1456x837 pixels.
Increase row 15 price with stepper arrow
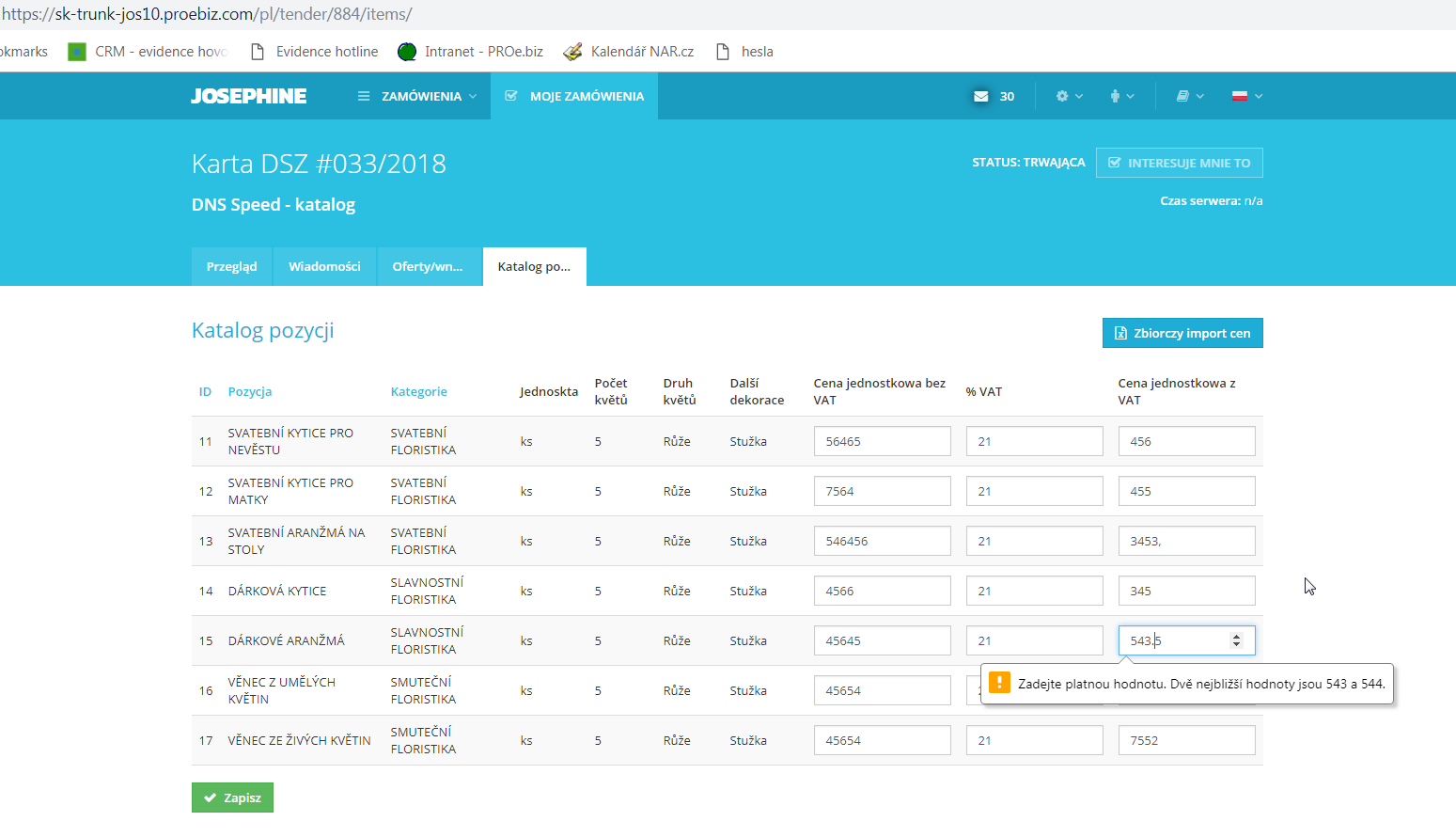pyautogui.click(x=1236, y=637)
